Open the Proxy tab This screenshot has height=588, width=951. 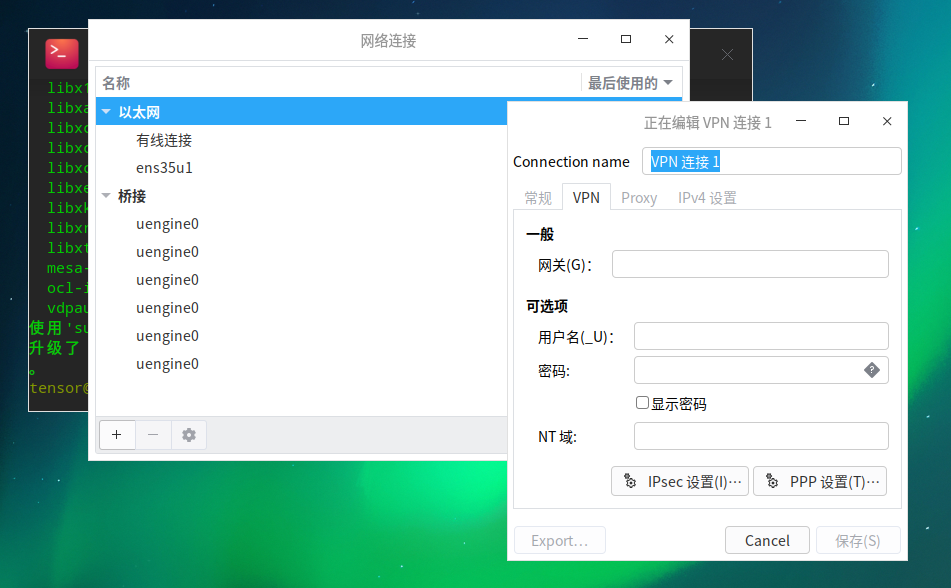point(638,197)
